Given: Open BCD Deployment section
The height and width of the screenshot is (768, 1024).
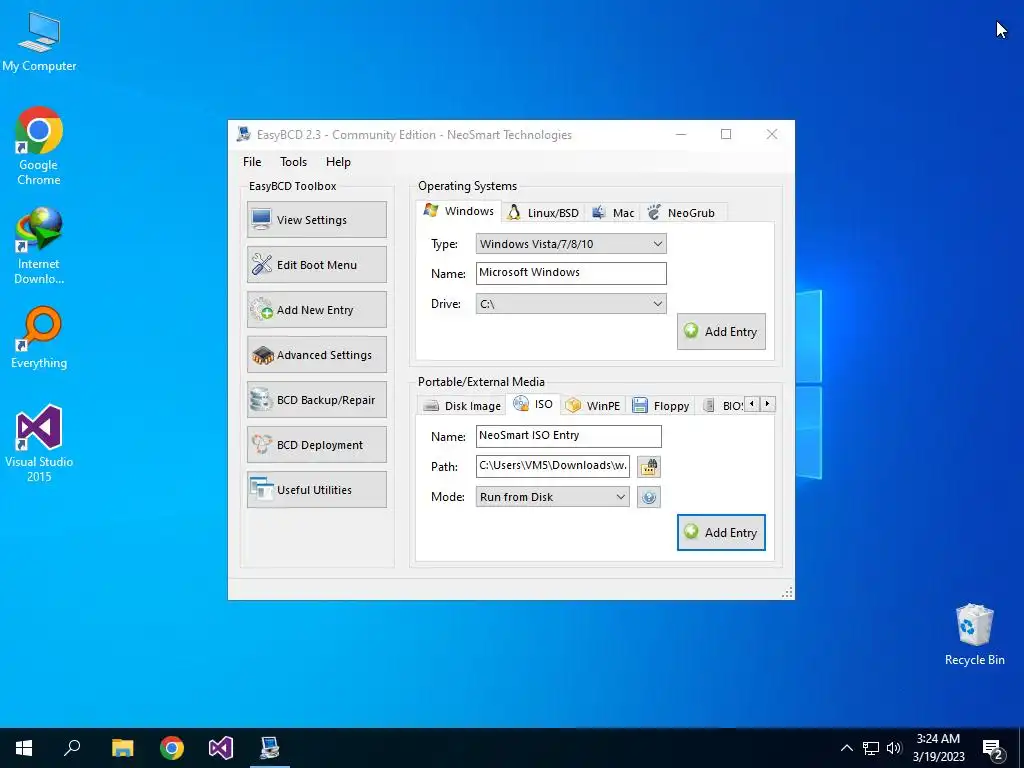Looking at the screenshot, I should [x=317, y=445].
